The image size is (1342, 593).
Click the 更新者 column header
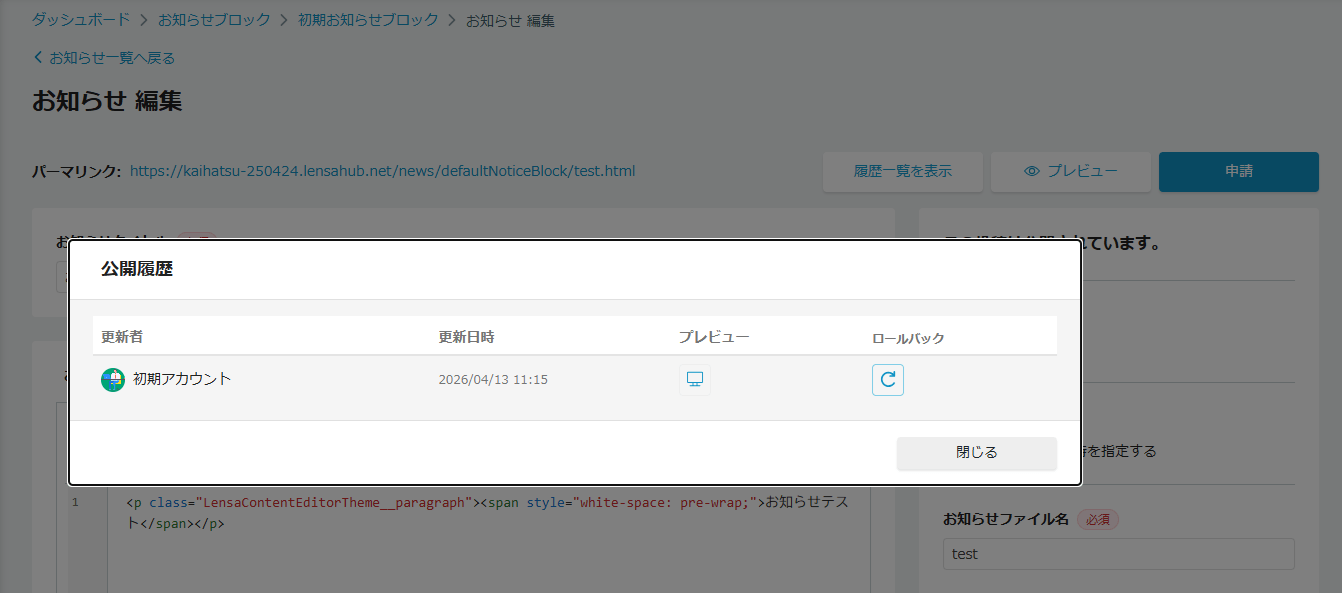(x=122, y=337)
